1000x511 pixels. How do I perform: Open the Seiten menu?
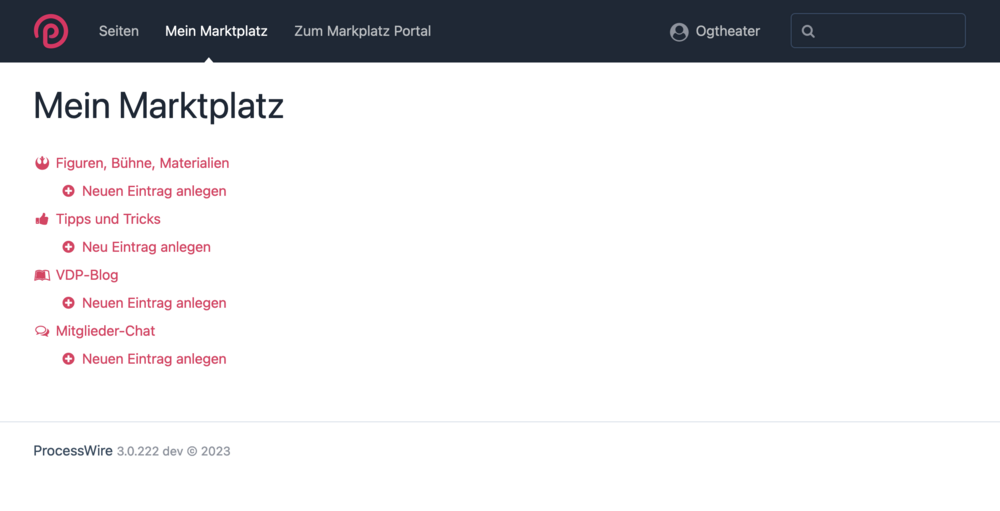coord(119,31)
